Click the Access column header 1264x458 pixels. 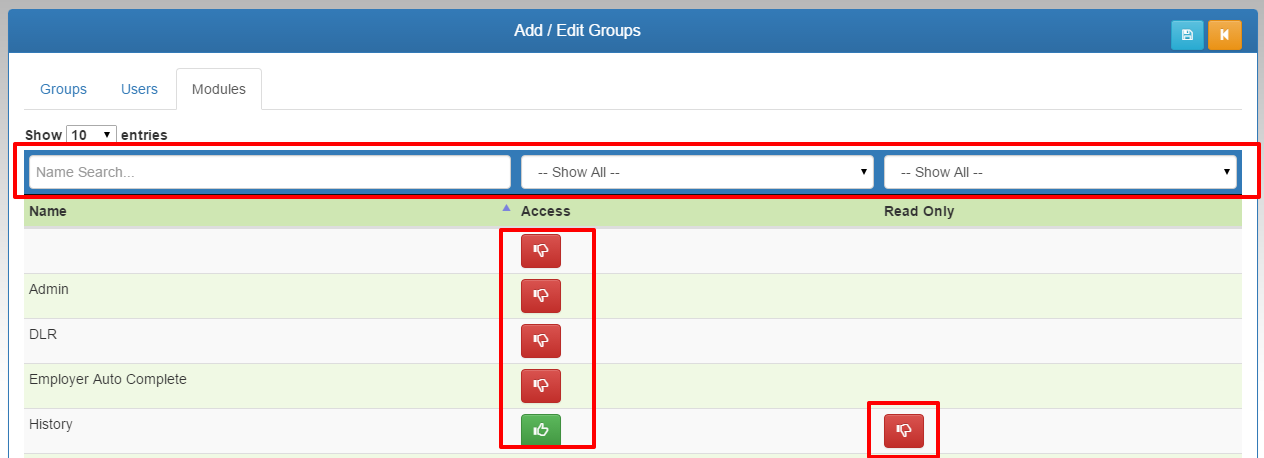pos(546,211)
